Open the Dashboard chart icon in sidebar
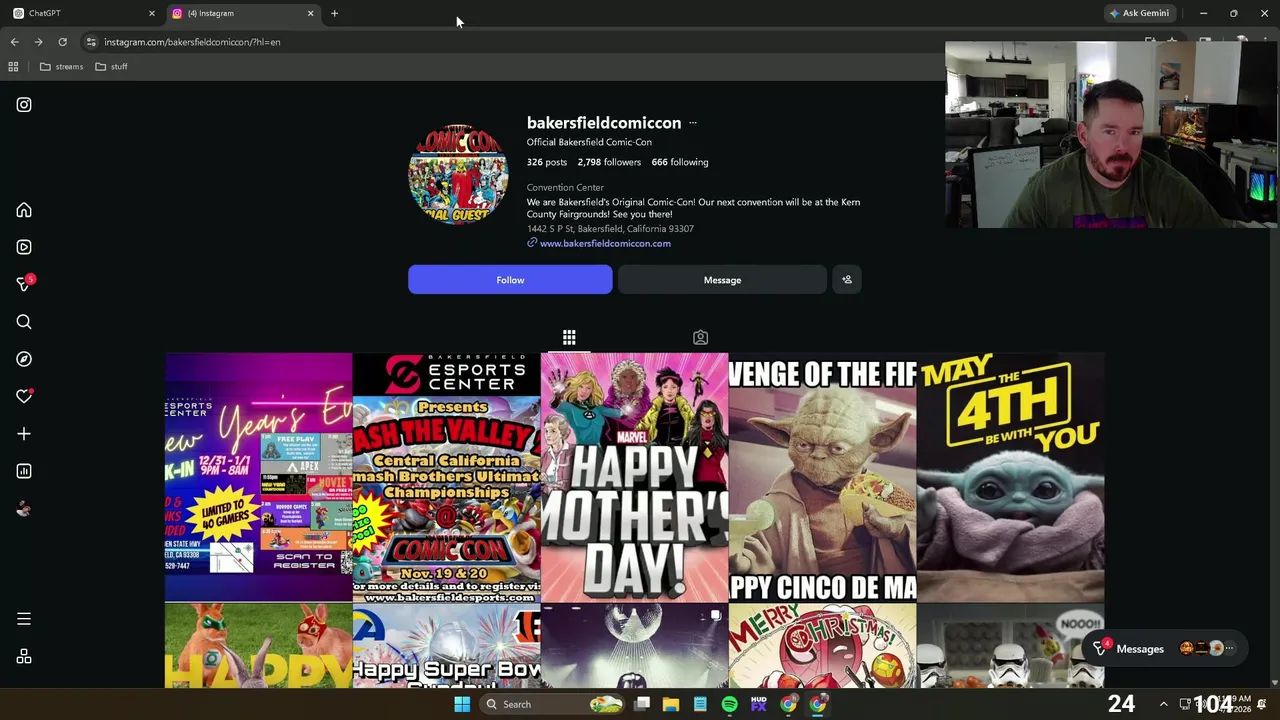The width and height of the screenshot is (1280, 720). (x=24, y=471)
